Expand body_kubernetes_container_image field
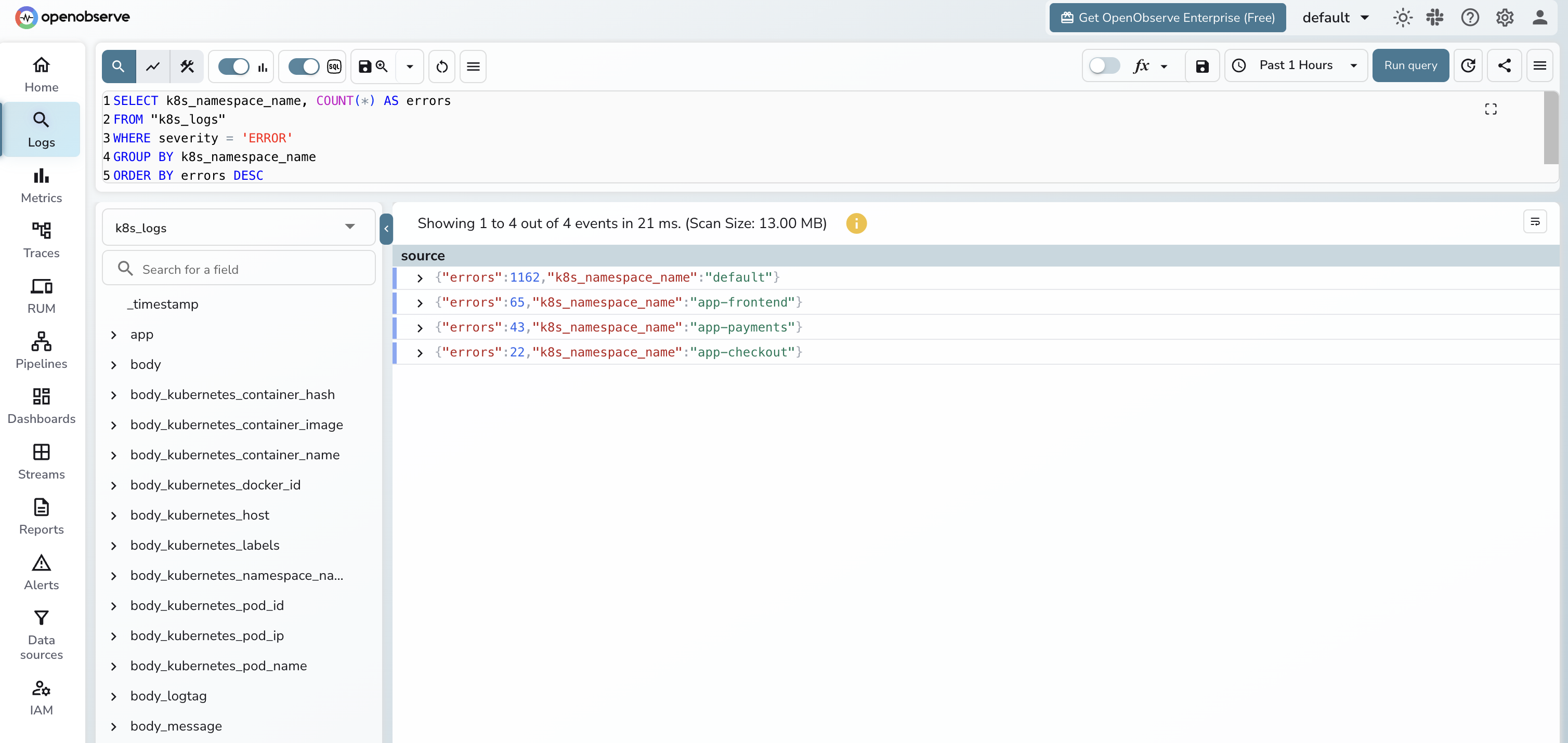This screenshot has width=1568, height=743. (114, 426)
